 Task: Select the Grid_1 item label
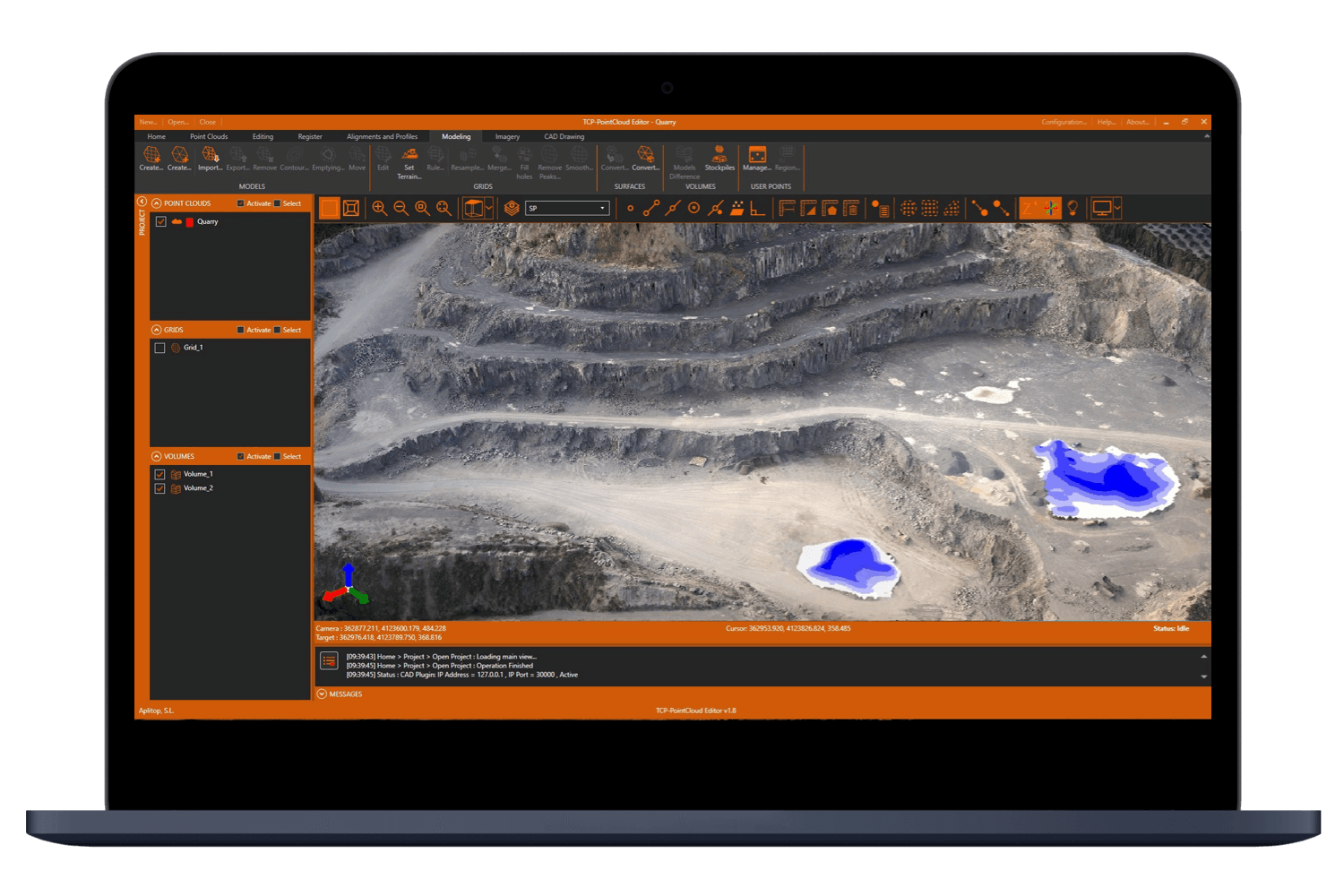click(x=194, y=348)
